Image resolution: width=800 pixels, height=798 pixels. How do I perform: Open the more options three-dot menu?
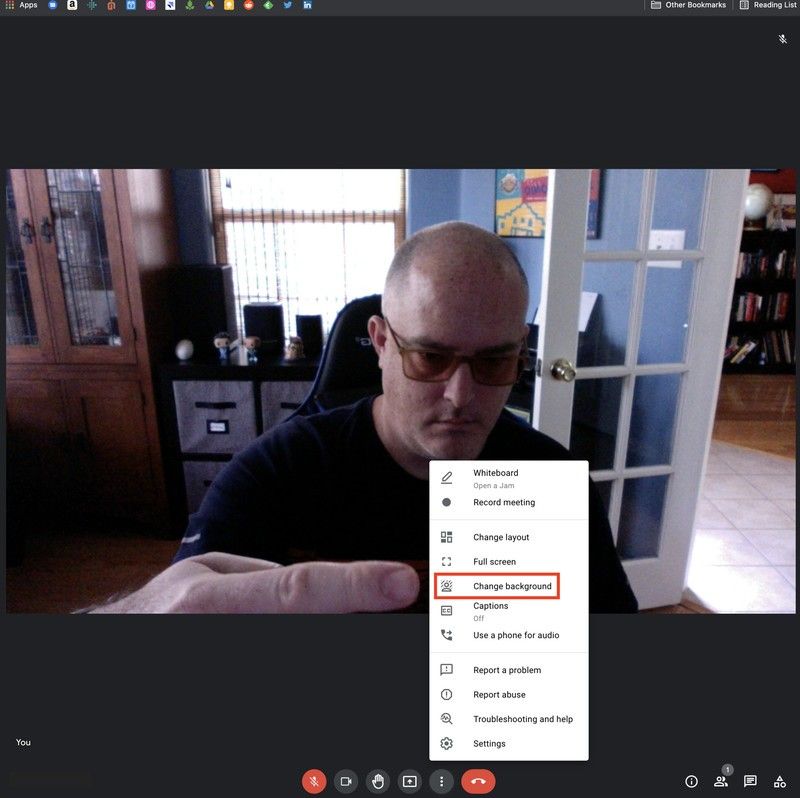pyautogui.click(x=441, y=781)
